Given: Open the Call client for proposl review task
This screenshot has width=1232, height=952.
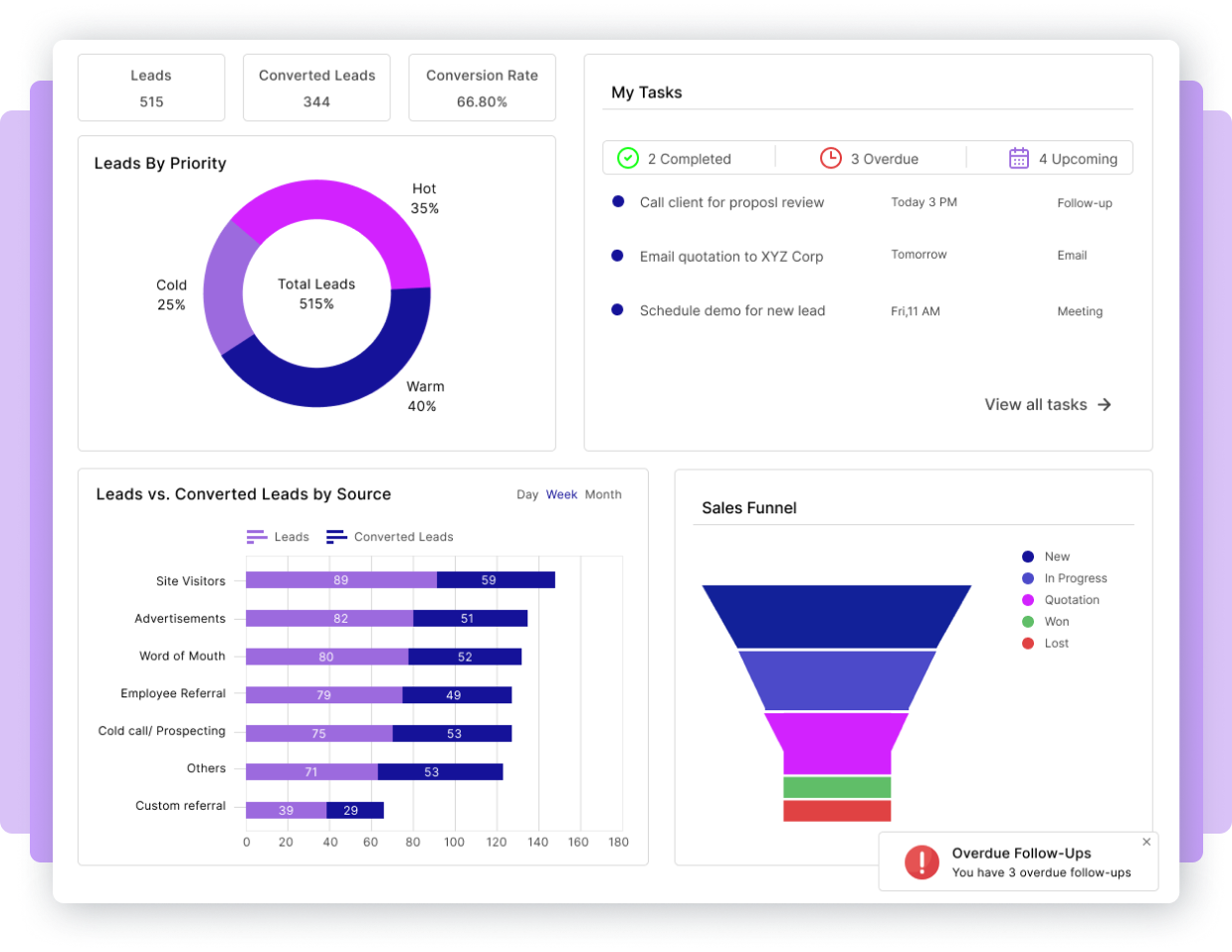Looking at the screenshot, I should click(x=731, y=203).
